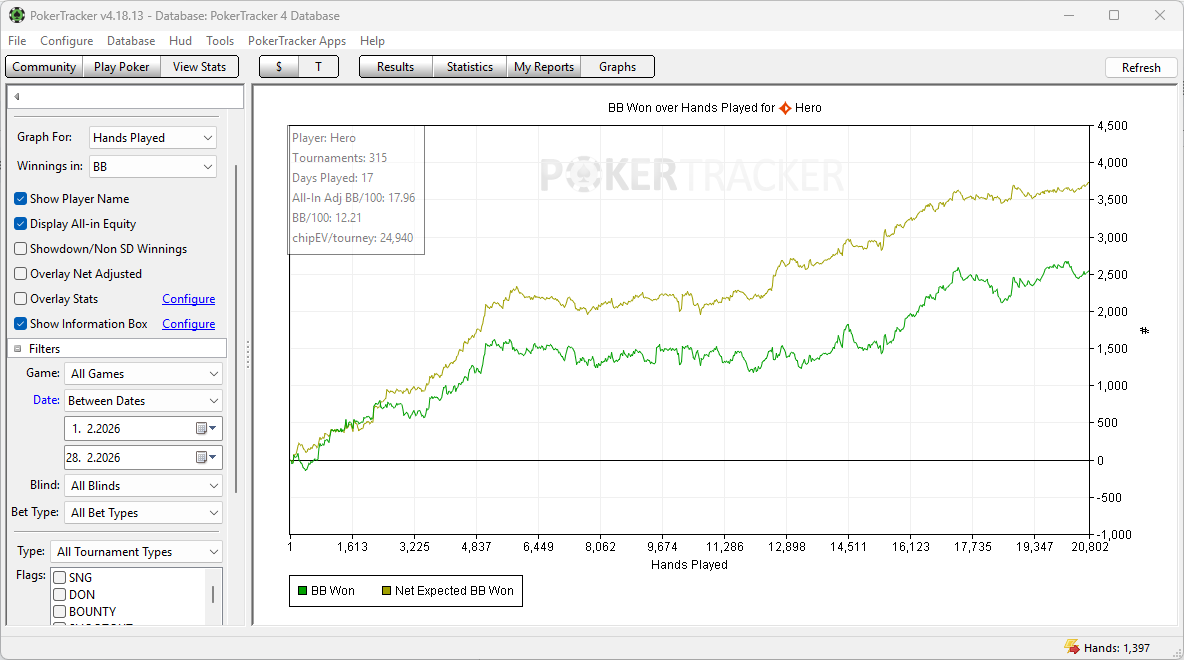
Task: Click the PokerTracker app icon in title bar
Action: pos(17,15)
